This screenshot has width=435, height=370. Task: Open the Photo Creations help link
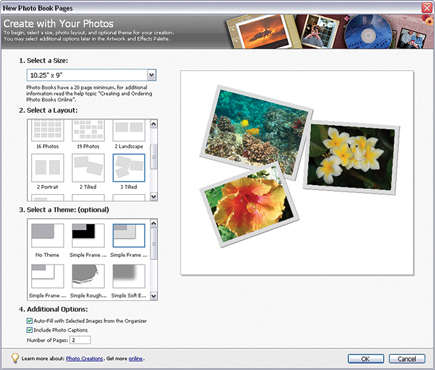click(x=84, y=359)
